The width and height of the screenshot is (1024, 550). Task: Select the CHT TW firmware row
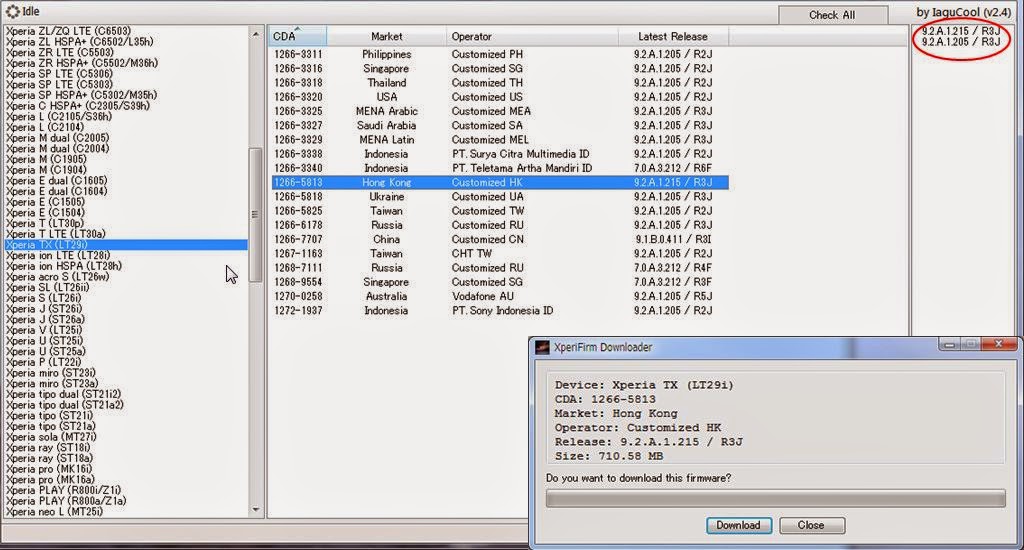500,253
